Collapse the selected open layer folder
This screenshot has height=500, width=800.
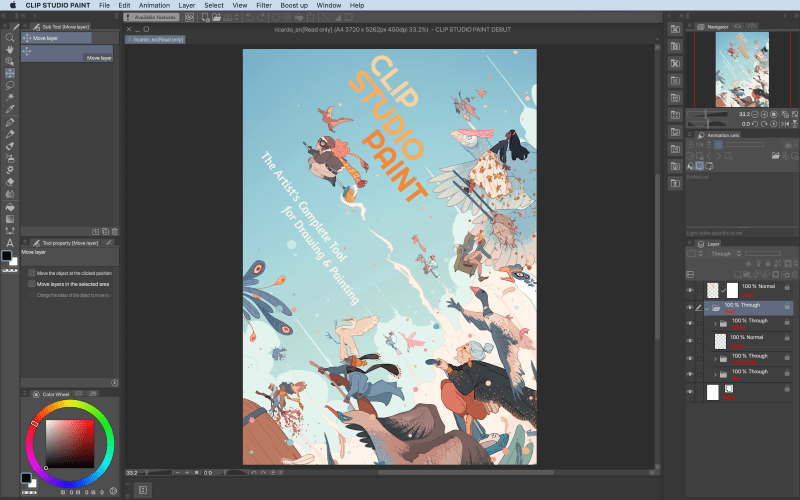[x=709, y=307]
